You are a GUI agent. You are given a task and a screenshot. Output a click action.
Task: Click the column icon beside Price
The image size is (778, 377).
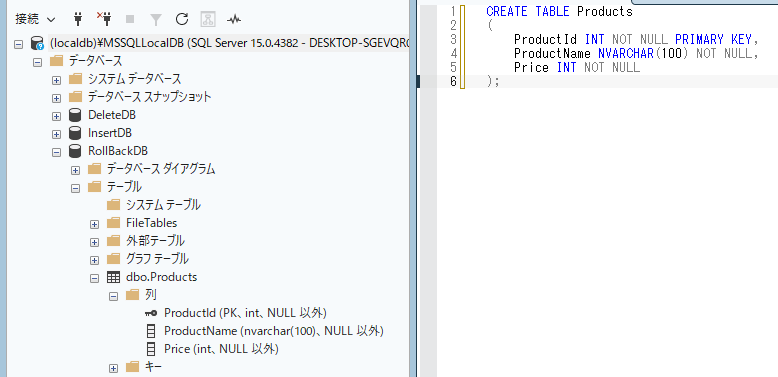(x=151, y=349)
